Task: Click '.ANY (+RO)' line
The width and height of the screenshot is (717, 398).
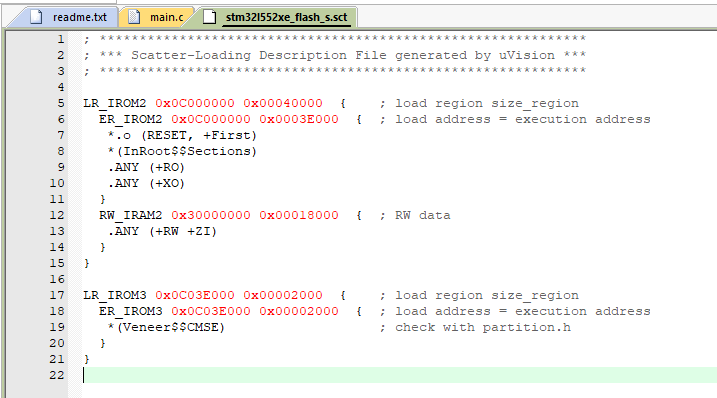Action: pyautogui.click(x=146, y=167)
